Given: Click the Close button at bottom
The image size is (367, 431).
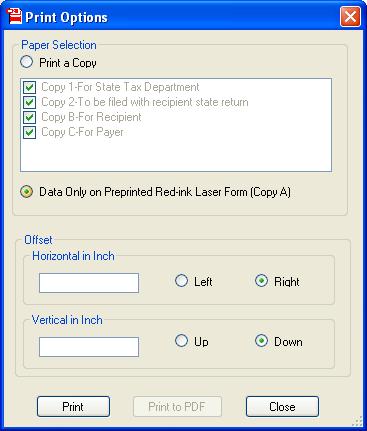Looking at the screenshot, I should click(282, 407).
